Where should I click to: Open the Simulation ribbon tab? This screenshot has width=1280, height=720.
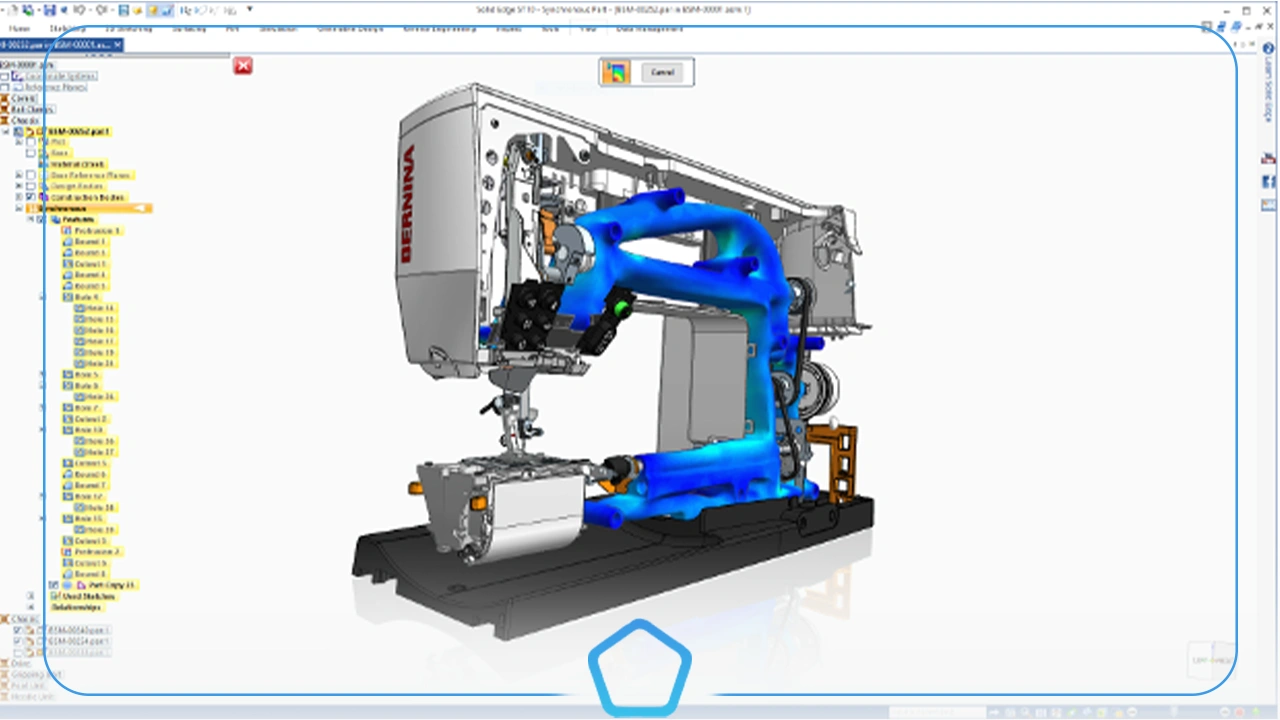click(x=278, y=28)
